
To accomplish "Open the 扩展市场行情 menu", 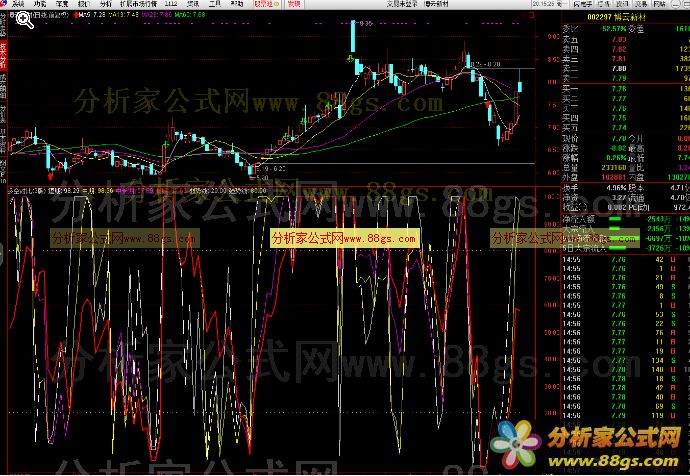I will click(139, 4).
